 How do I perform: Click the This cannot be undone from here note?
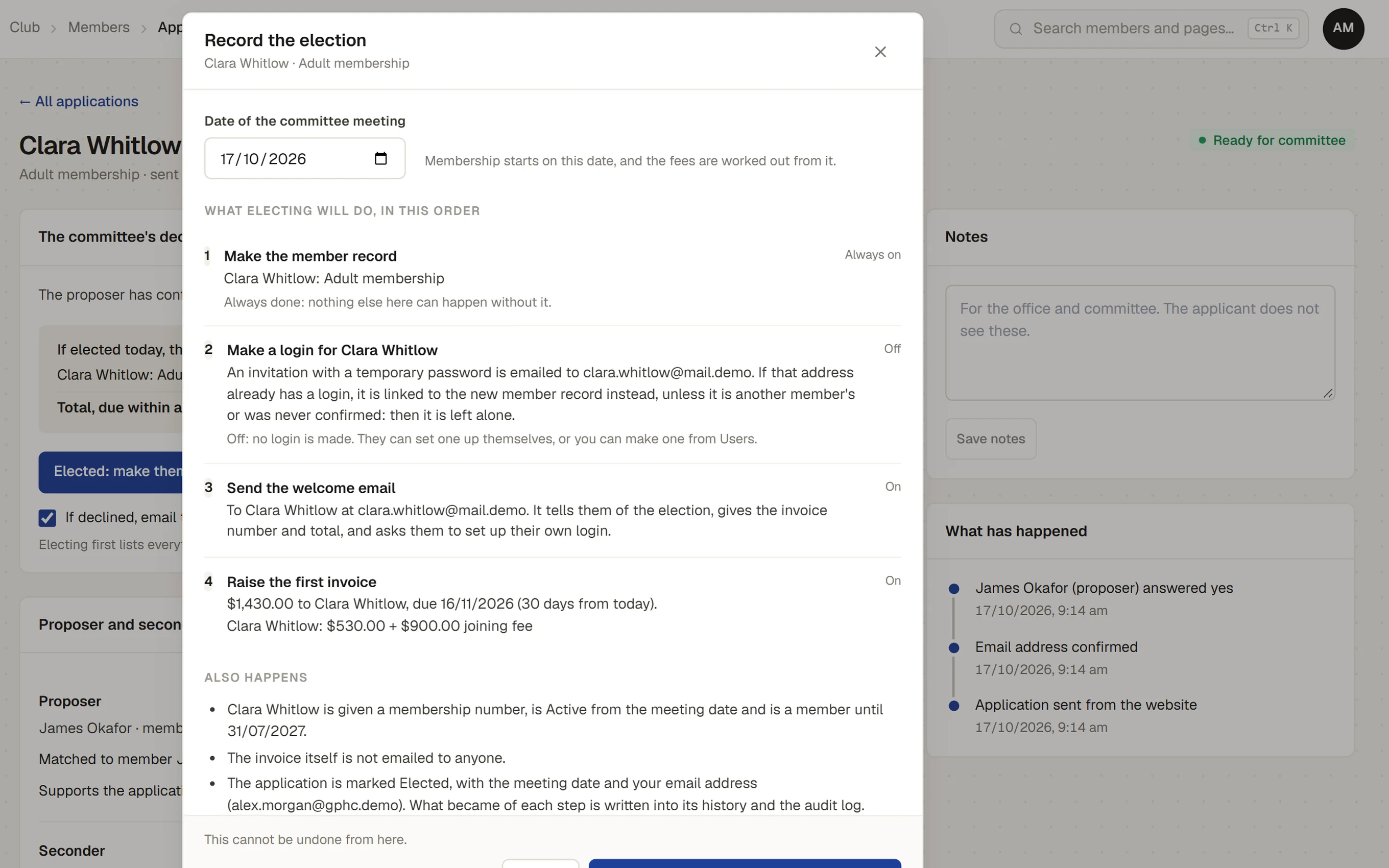[x=305, y=840]
